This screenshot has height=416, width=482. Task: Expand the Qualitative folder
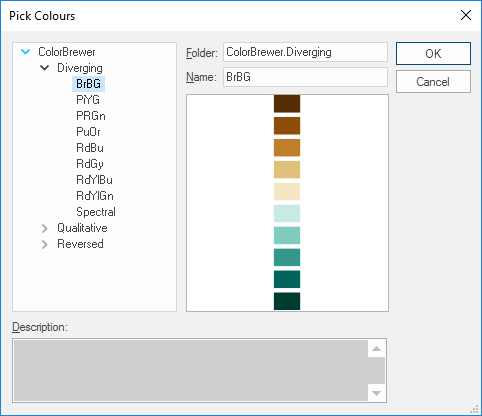pyautogui.click(x=44, y=228)
